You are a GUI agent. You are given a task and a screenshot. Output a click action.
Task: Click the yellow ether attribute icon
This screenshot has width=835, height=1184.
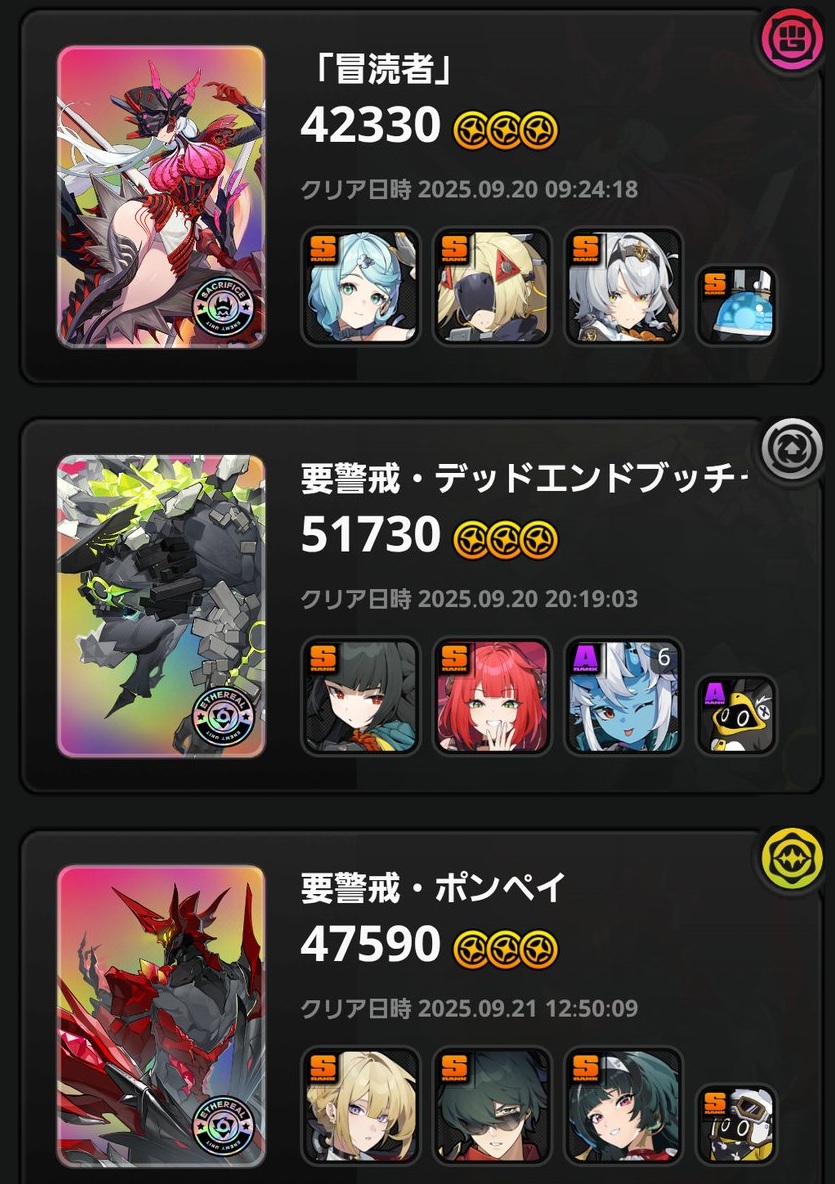pos(791,860)
